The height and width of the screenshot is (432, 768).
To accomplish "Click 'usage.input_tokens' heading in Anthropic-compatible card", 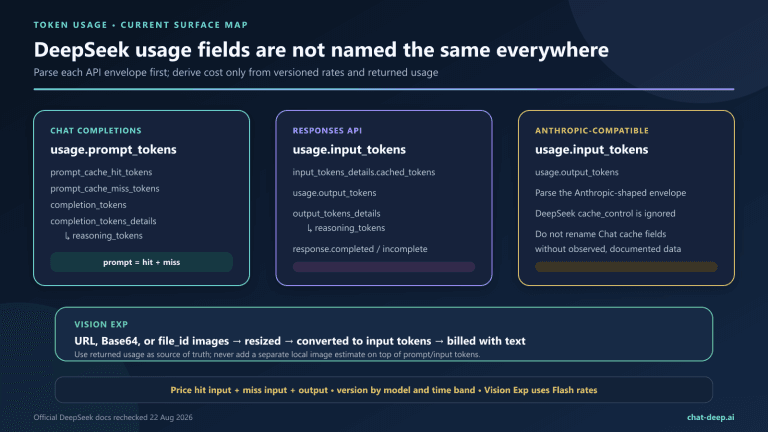I will click(592, 150).
